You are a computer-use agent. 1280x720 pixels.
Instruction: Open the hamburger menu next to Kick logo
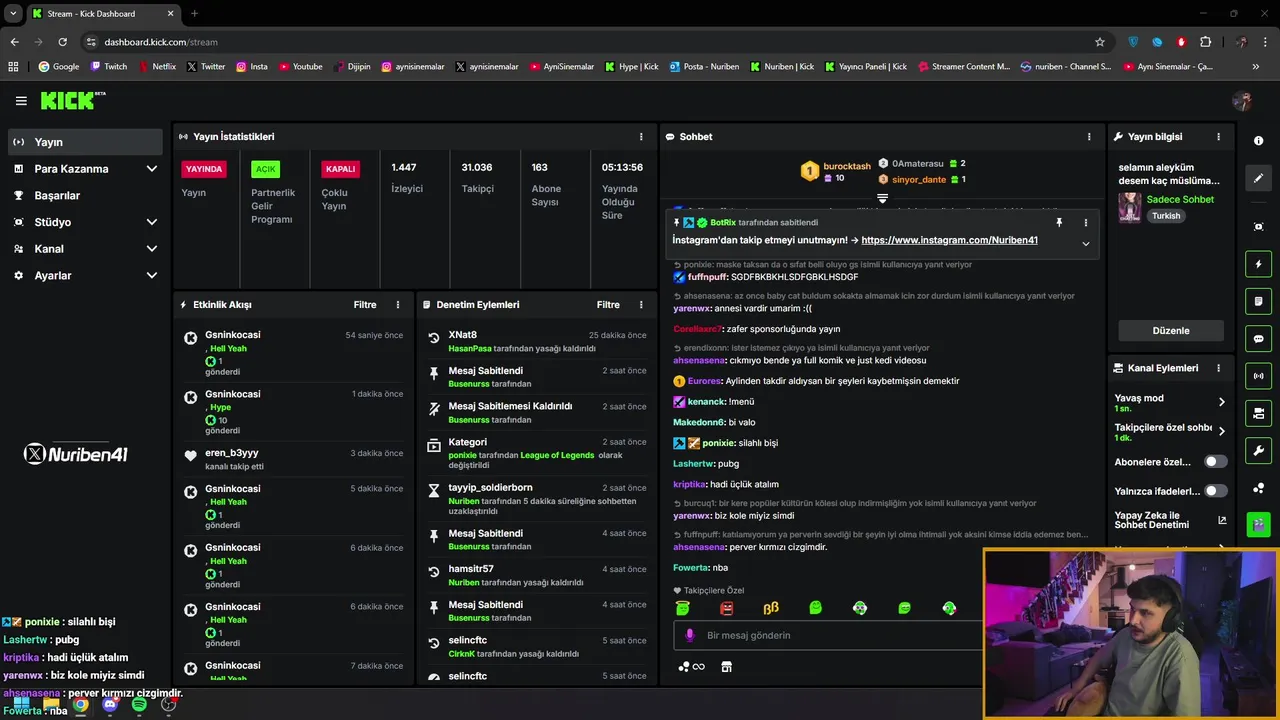pyautogui.click(x=21, y=101)
